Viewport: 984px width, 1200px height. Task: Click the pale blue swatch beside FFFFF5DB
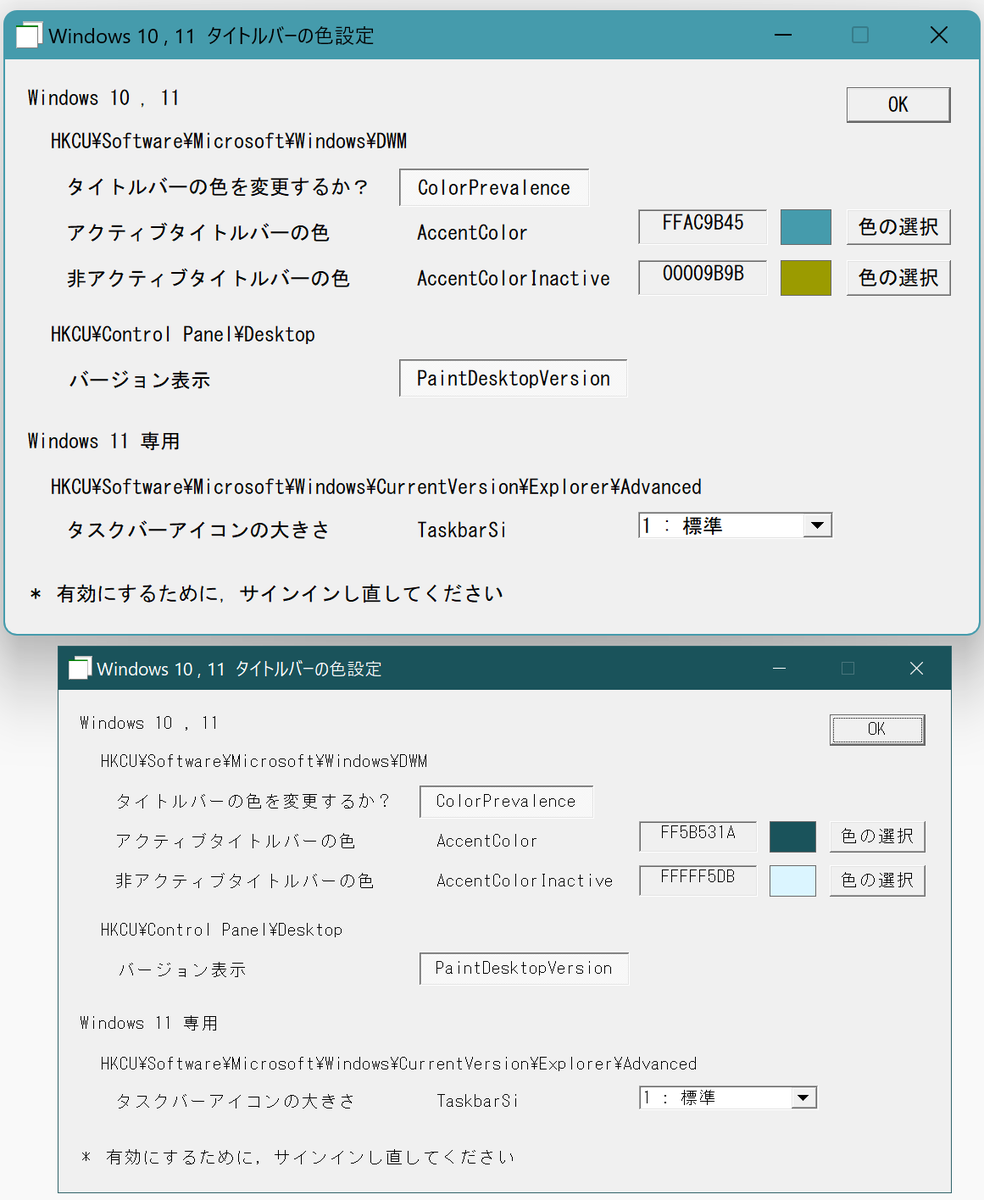[x=793, y=881]
